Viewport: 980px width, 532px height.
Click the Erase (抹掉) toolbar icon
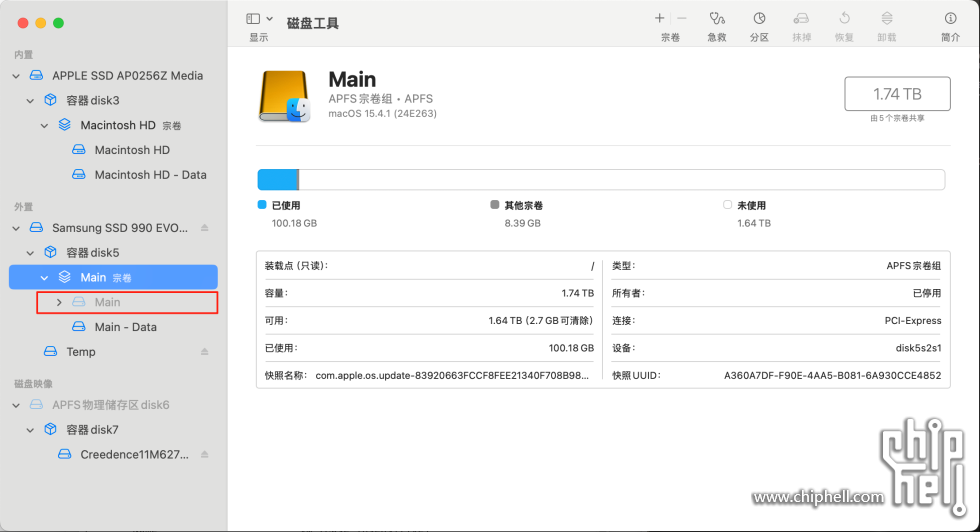tap(801, 19)
